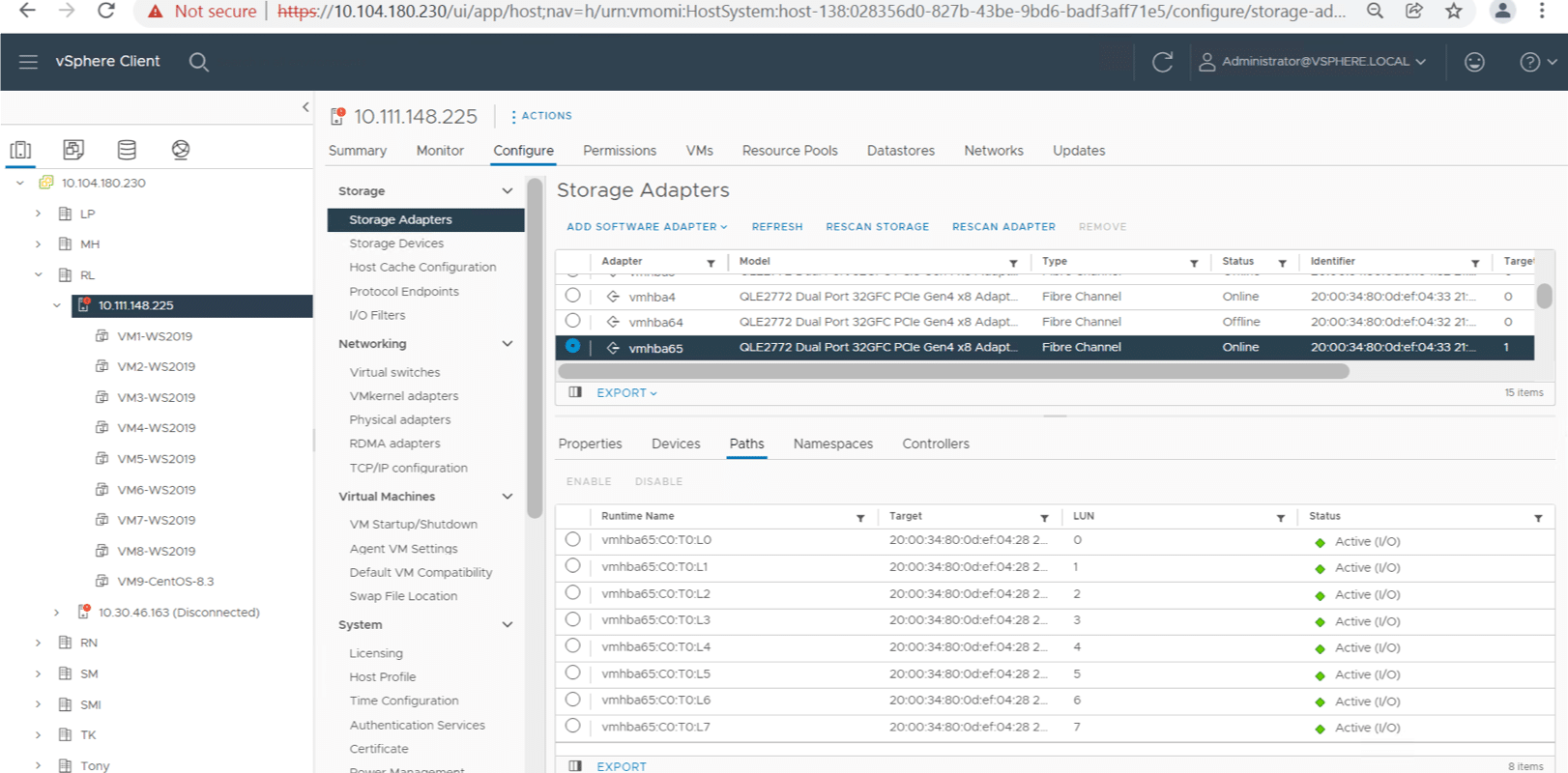Screen dimensions: 1568x773
Task: Open the Add Software Adapter dropdown
Action: 647,227
